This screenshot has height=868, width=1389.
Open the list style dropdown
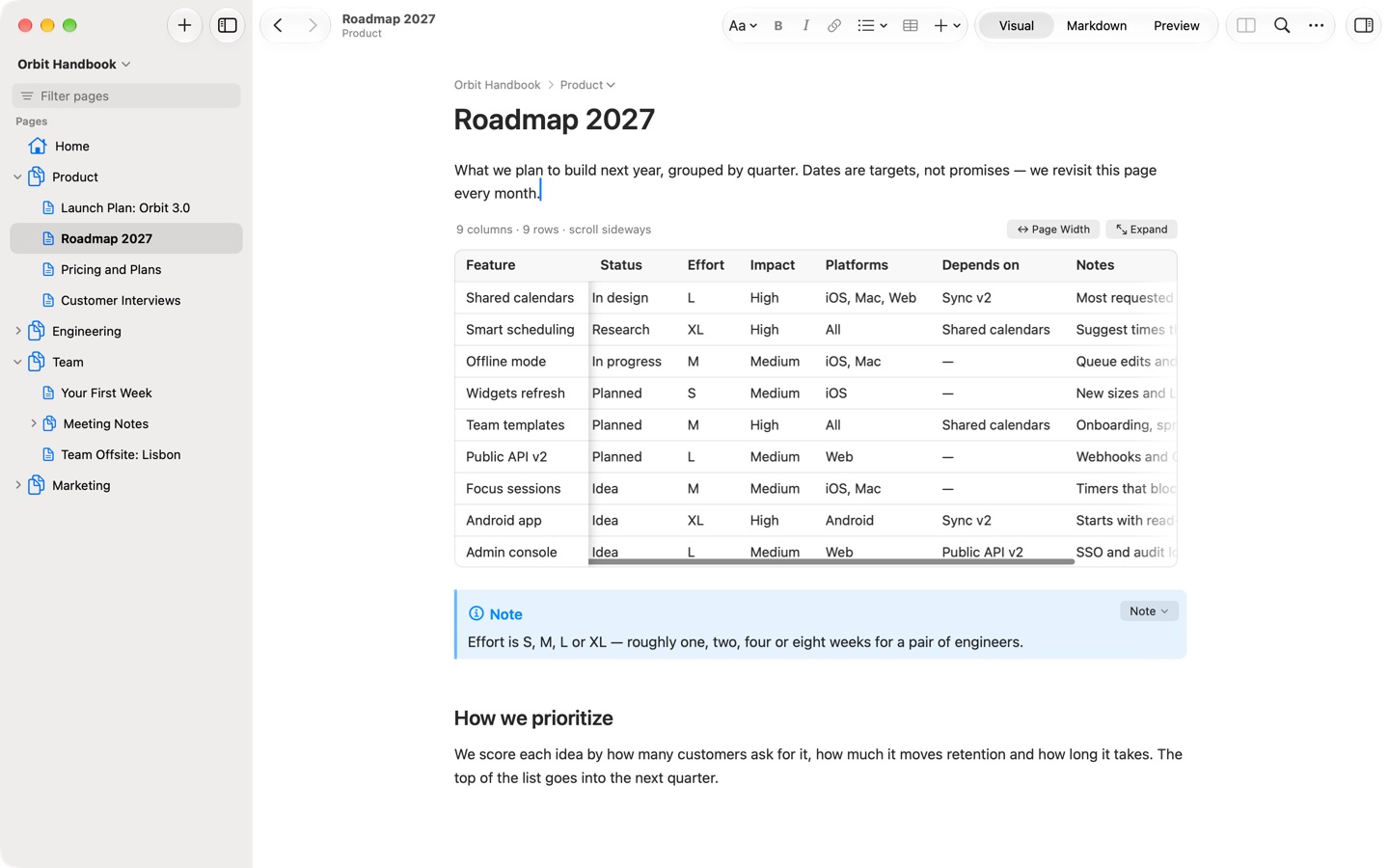click(872, 26)
